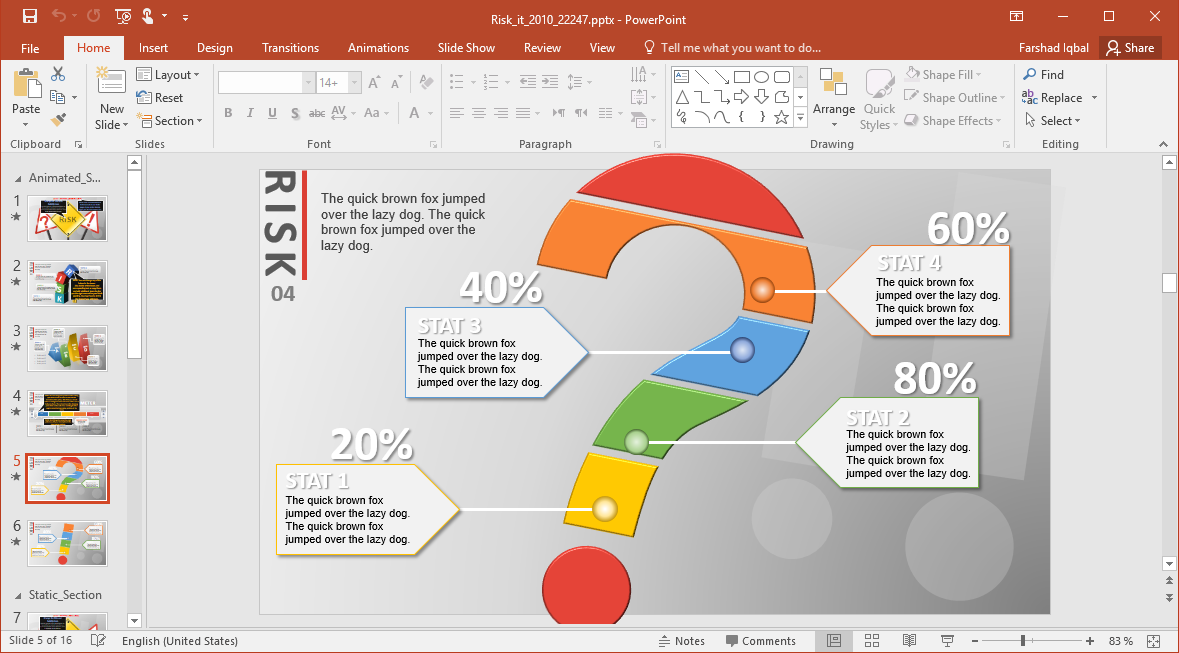Open the Animations ribbon tab

[378, 47]
